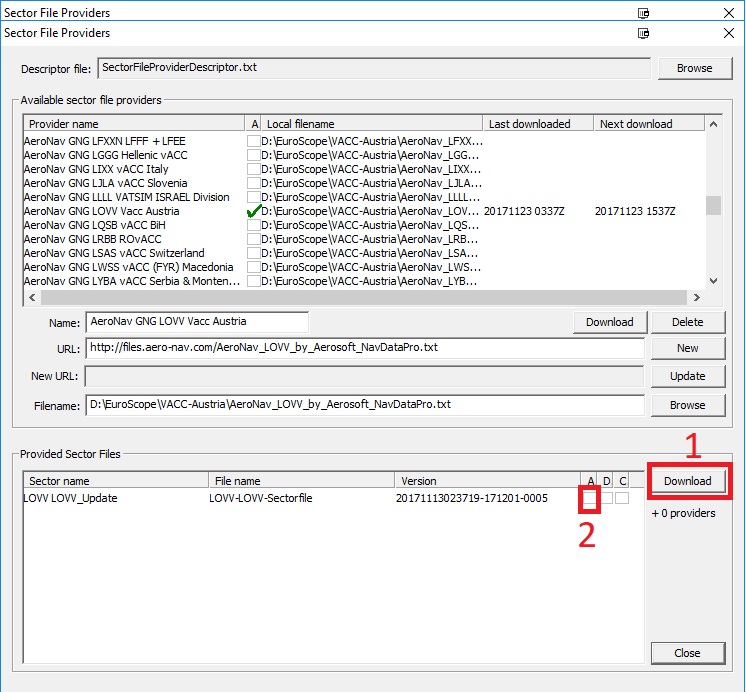The image size is (746, 692).
Task: Enable auto-load checkbox for AeroNav GNG LIXX vACC Italy
Action: click(253, 169)
